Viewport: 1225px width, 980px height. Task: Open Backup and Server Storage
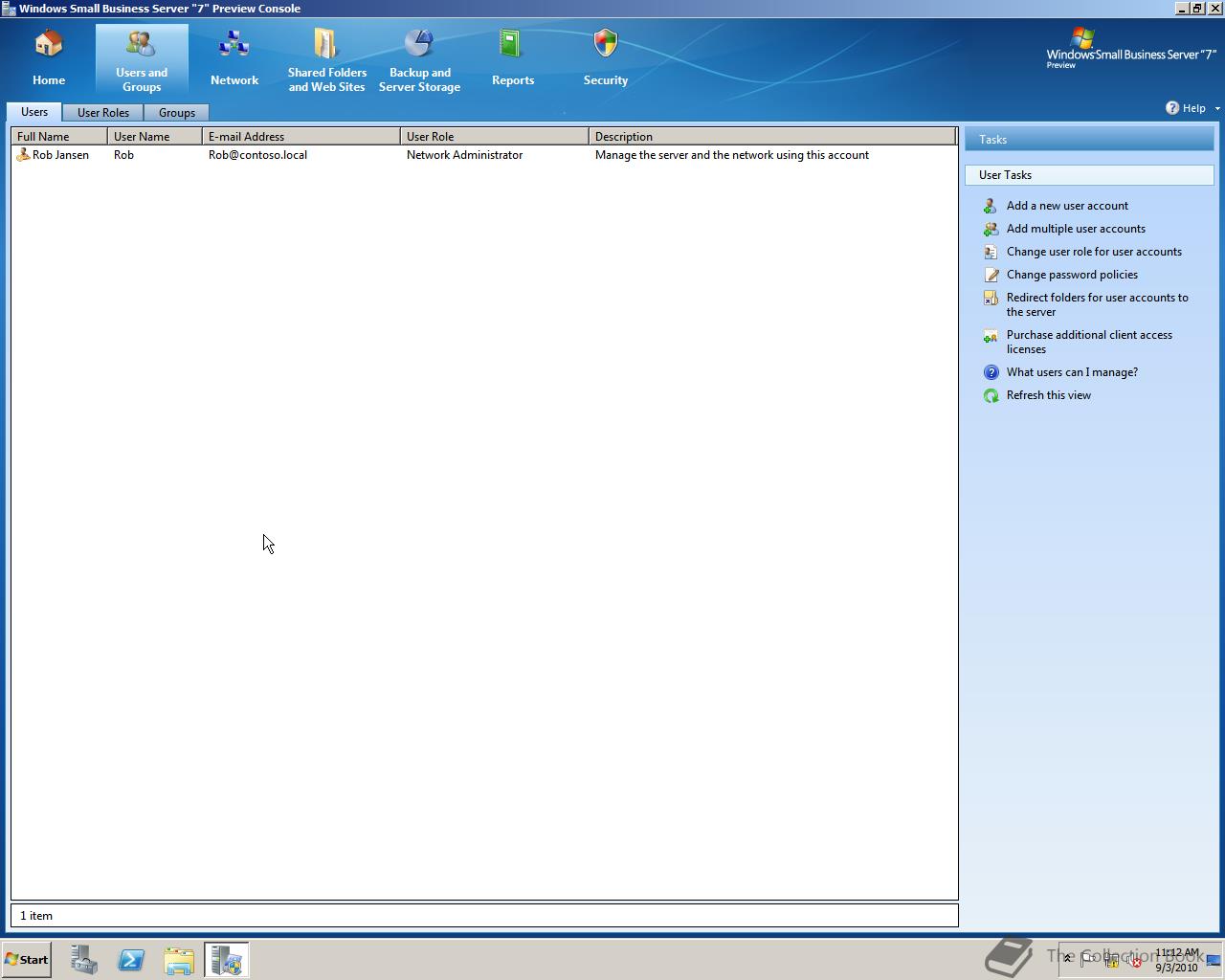click(419, 58)
